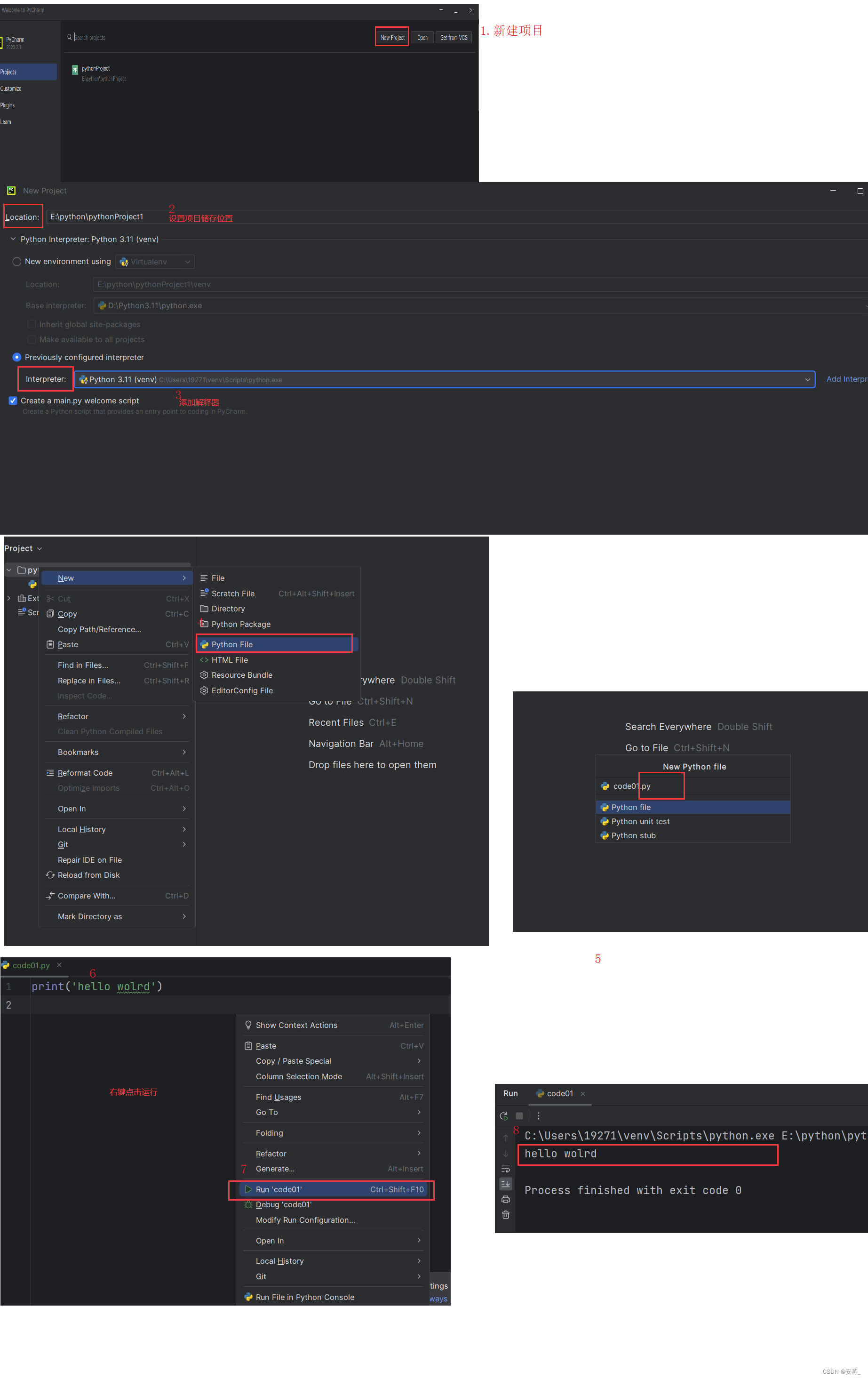Edit the project Location path field
This screenshot has height=1379, width=868.
[x=456, y=216]
